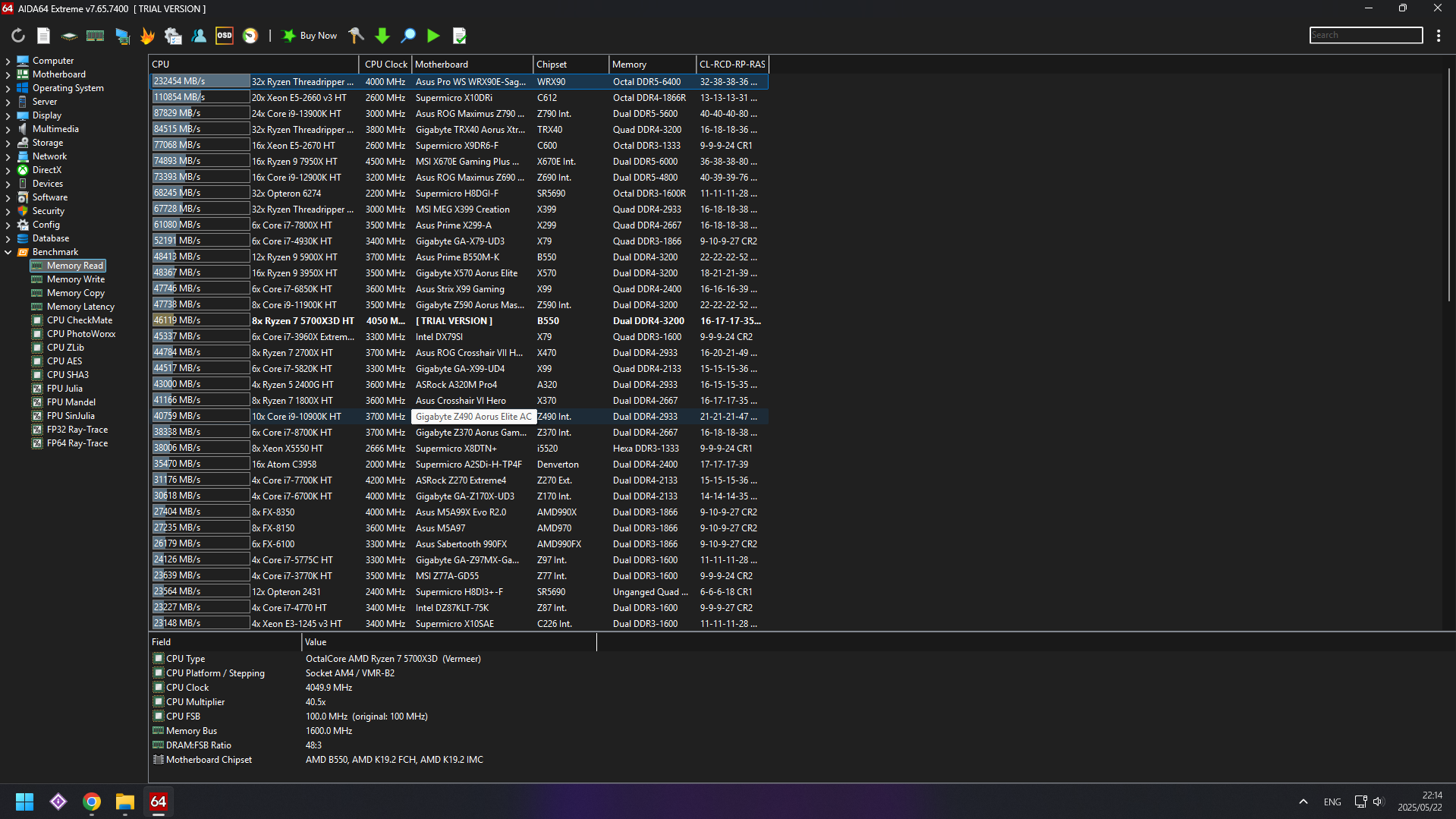1456x819 pixels.
Task: Expand the Computer tree node
Action: (x=8, y=61)
